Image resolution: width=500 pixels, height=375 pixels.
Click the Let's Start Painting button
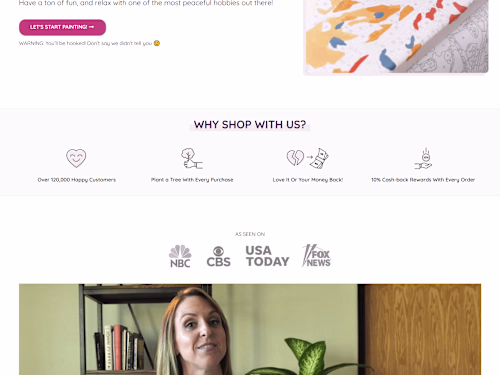(x=62, y=27)
